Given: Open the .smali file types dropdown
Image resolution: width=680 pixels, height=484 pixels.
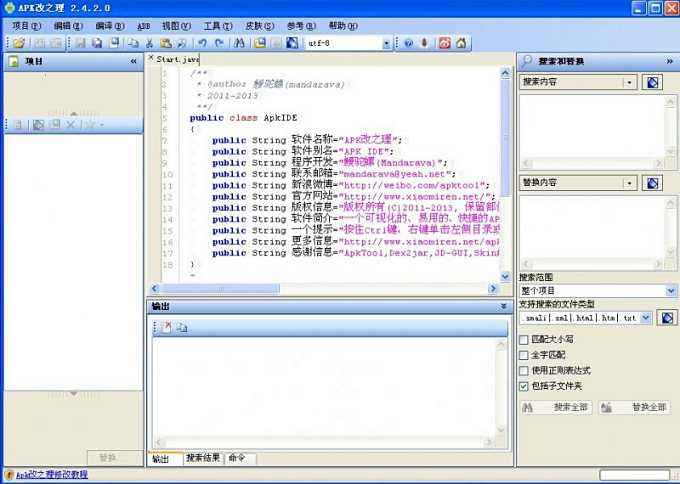Looking at the screenshot, I should coord(645,318).
